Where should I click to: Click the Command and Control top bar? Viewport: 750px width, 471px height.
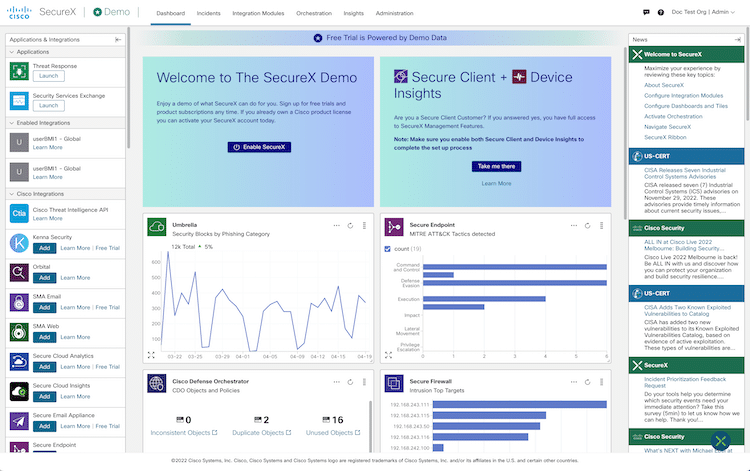point(515,267)
